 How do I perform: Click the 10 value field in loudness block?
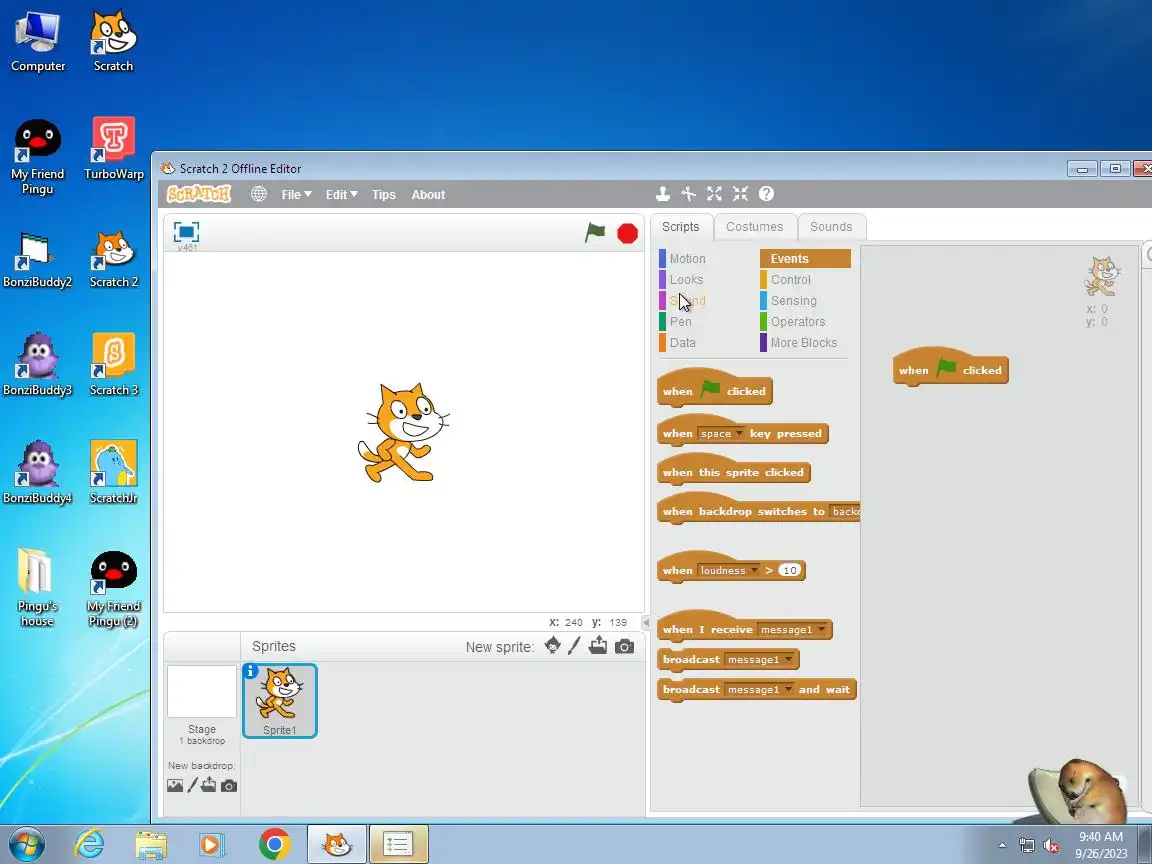coord(790,571)
